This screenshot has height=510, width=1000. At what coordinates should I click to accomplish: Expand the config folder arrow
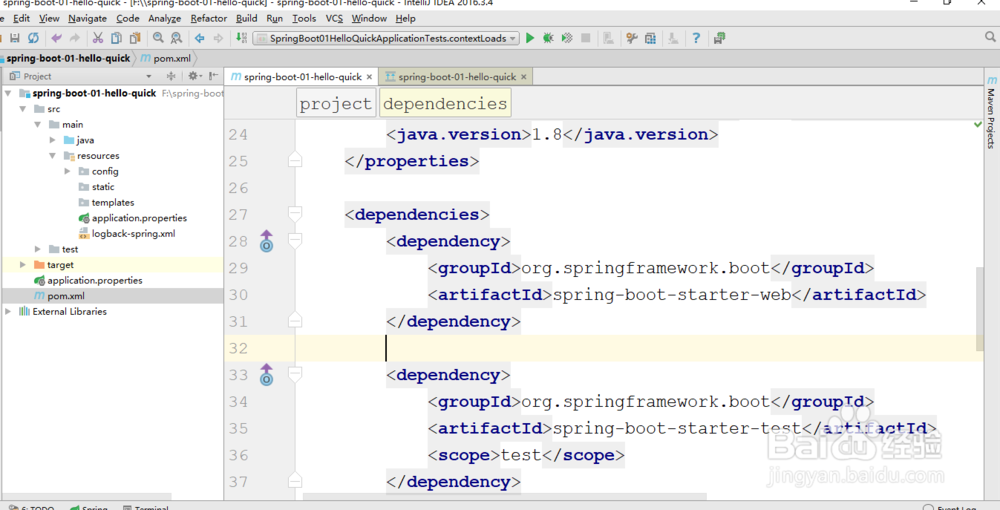67,171
